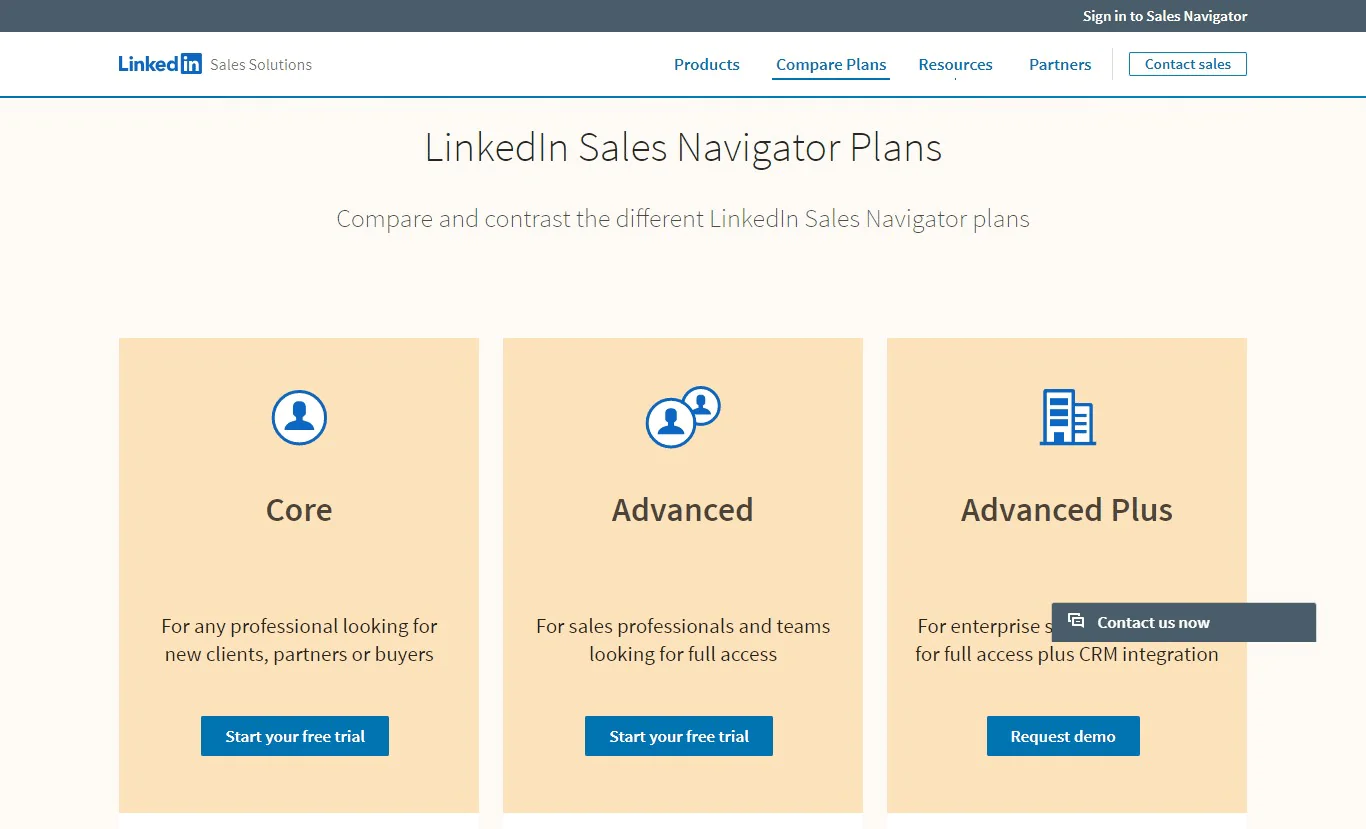Click the chat icon in Contact us now
1366x829 pixels.
point(1076,621)
